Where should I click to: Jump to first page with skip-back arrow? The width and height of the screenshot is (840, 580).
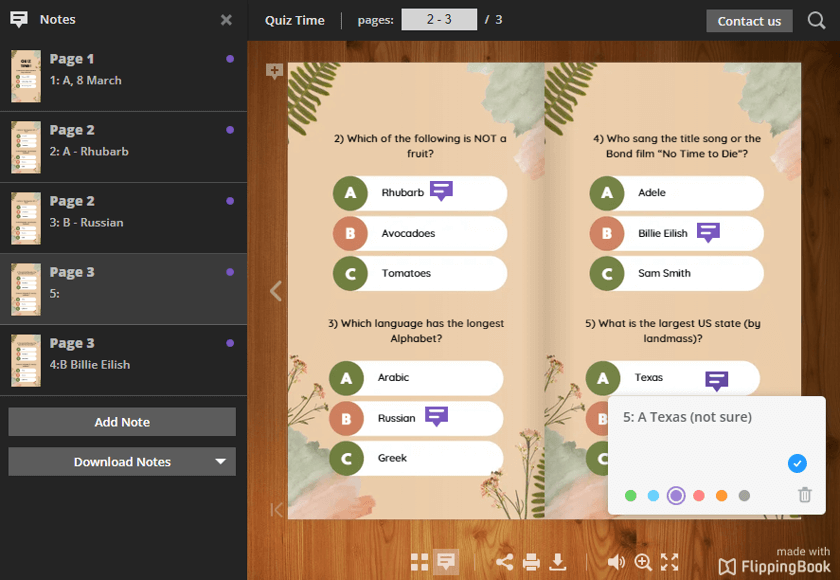click(x=275, y=510)
